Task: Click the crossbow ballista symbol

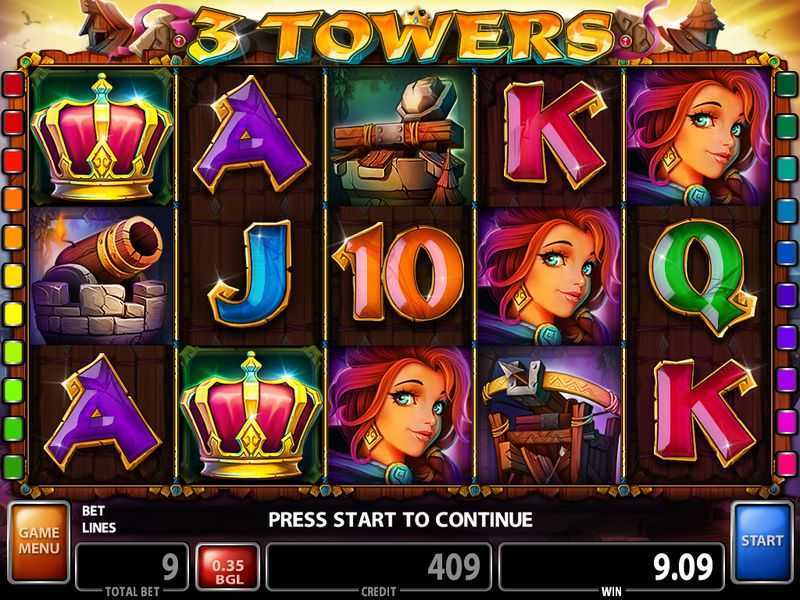Action: pyautogui.click(x=549, y=415)
